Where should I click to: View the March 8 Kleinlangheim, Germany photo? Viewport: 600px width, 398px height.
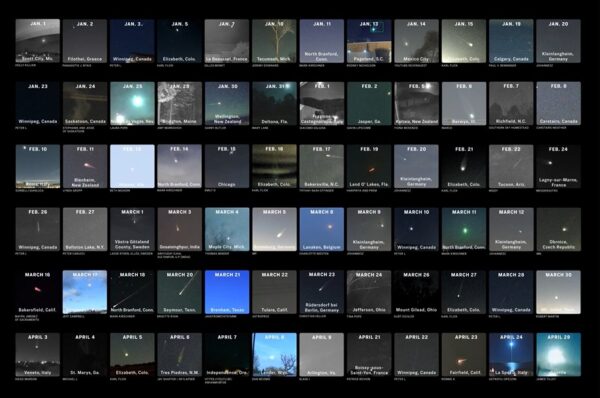tap(369, 229)
